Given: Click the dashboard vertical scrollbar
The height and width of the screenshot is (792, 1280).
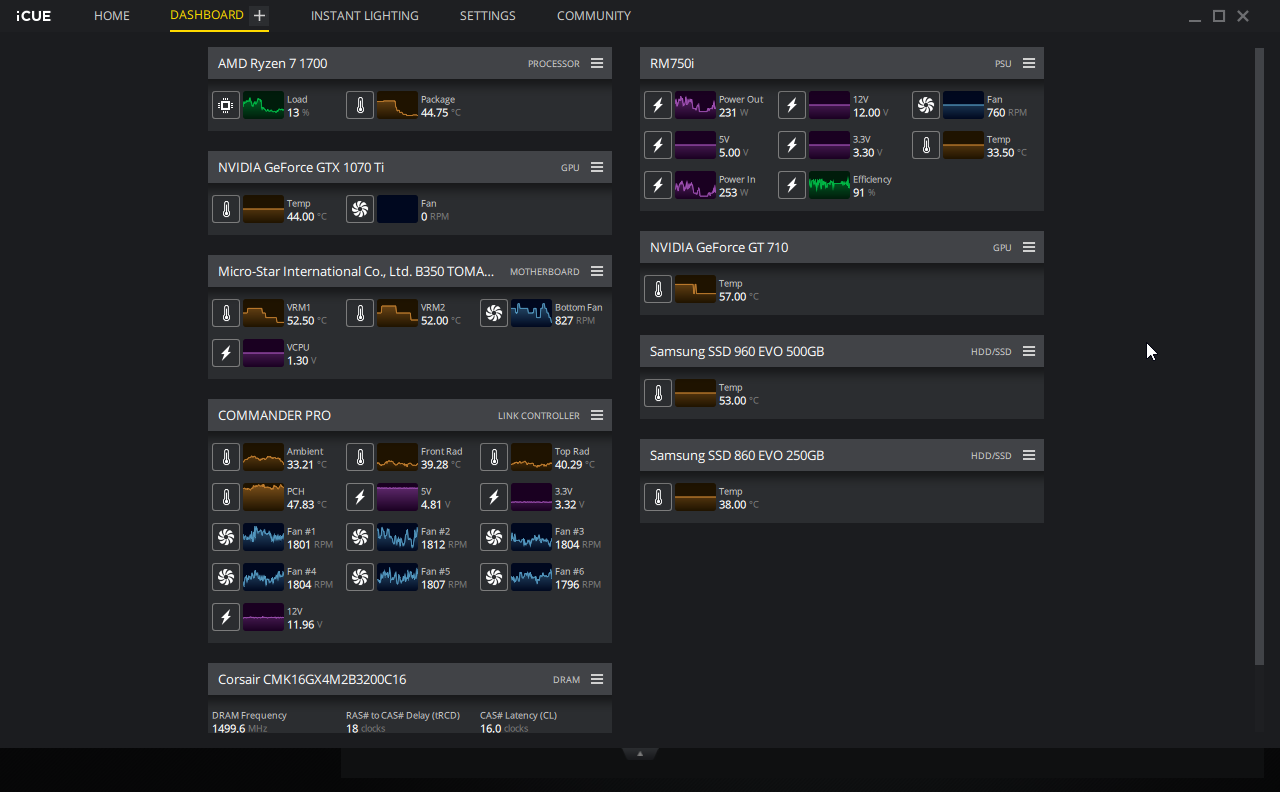Looking at the screenshot, I should pos(1259,356).
